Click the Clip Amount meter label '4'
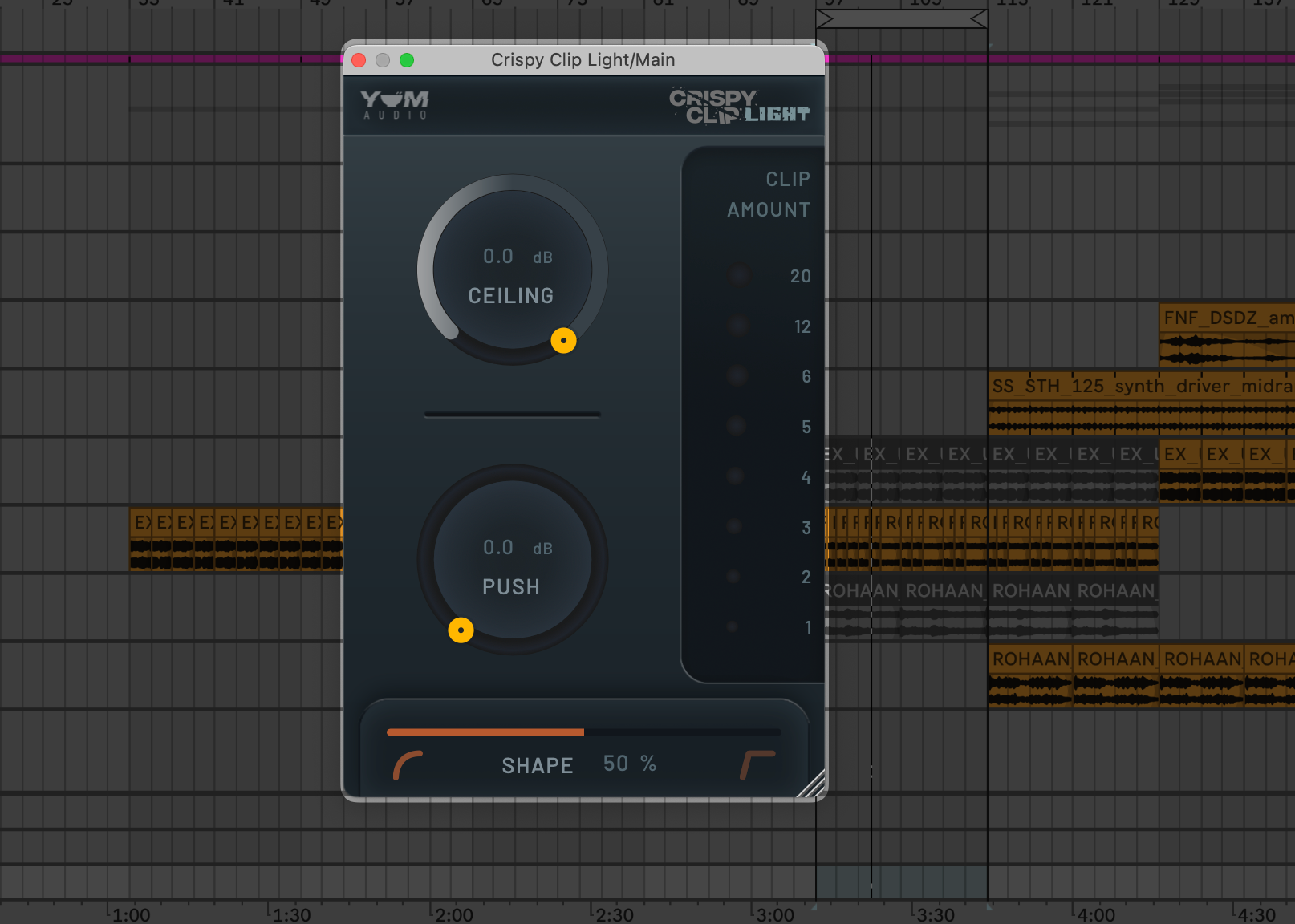 [806, 478]
